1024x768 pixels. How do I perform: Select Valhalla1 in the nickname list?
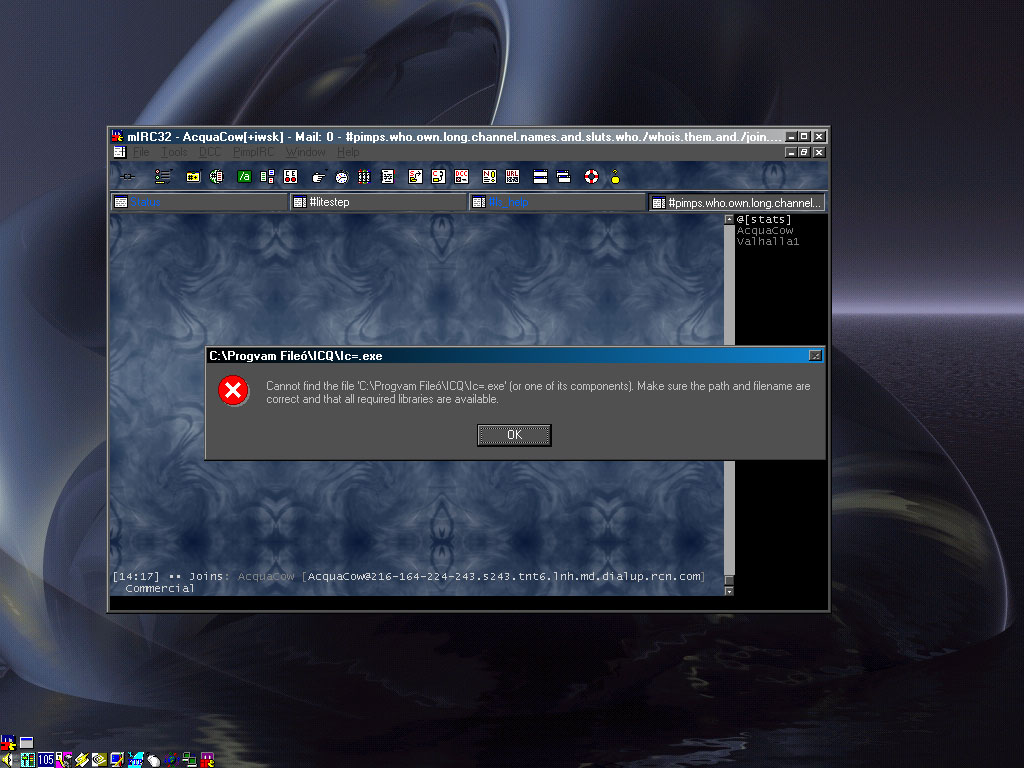point(767,241)
